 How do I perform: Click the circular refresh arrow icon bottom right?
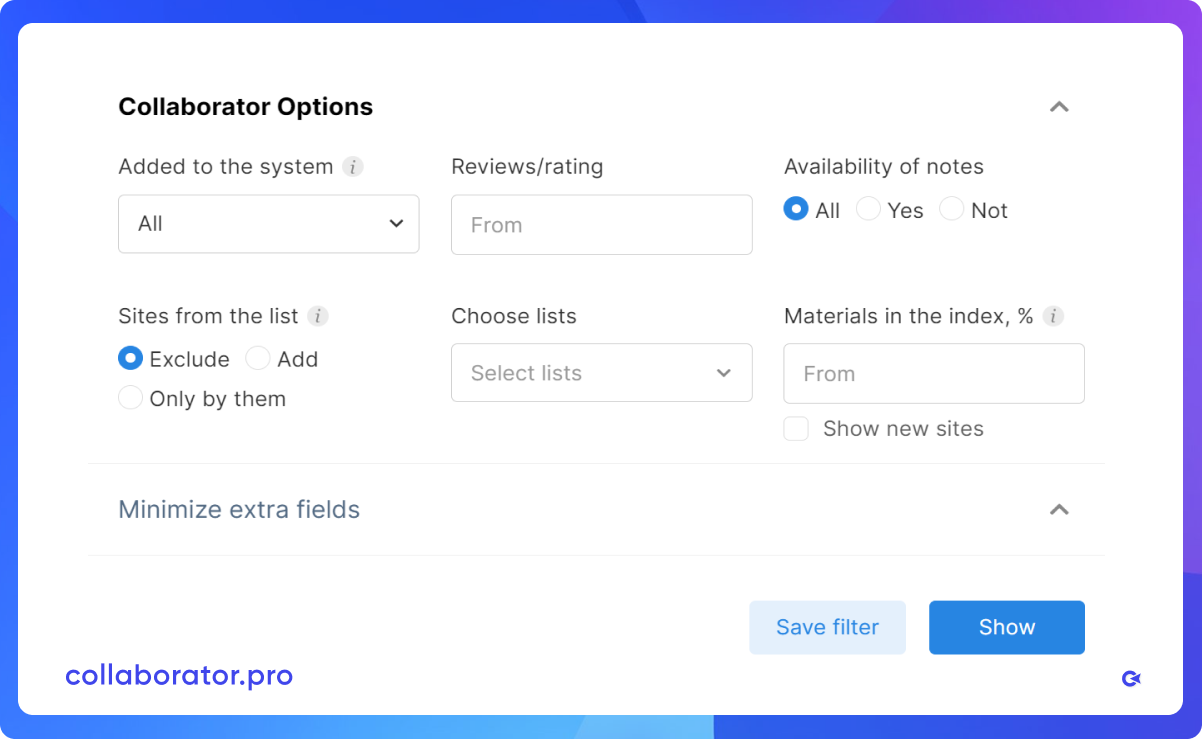(1131, 678)
